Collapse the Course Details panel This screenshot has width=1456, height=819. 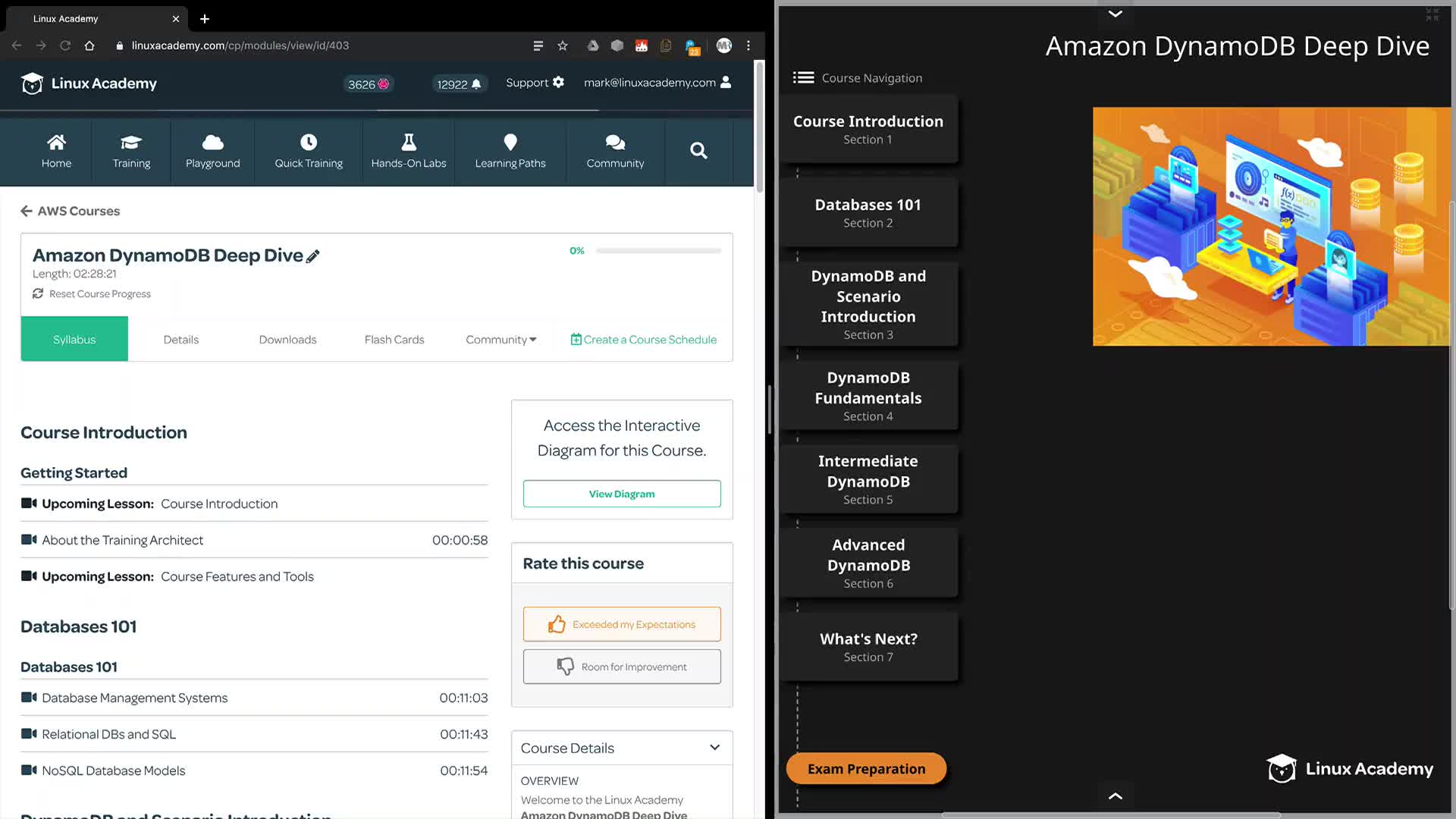(714, 748)
